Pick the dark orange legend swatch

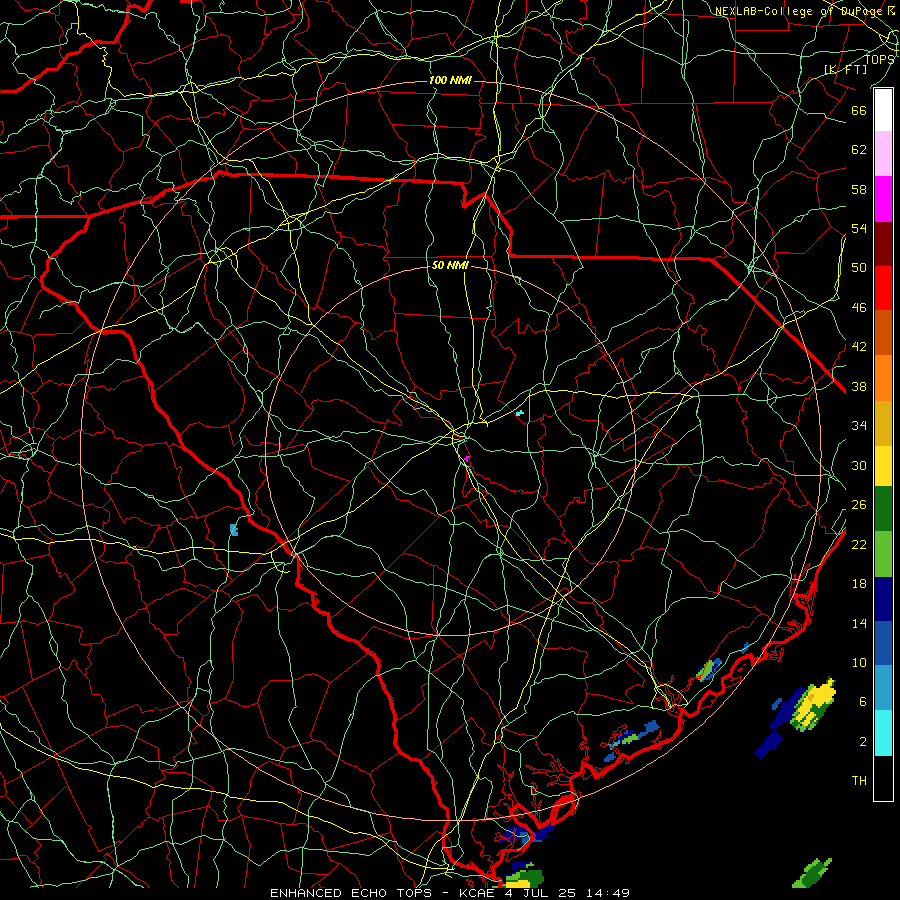883,333
